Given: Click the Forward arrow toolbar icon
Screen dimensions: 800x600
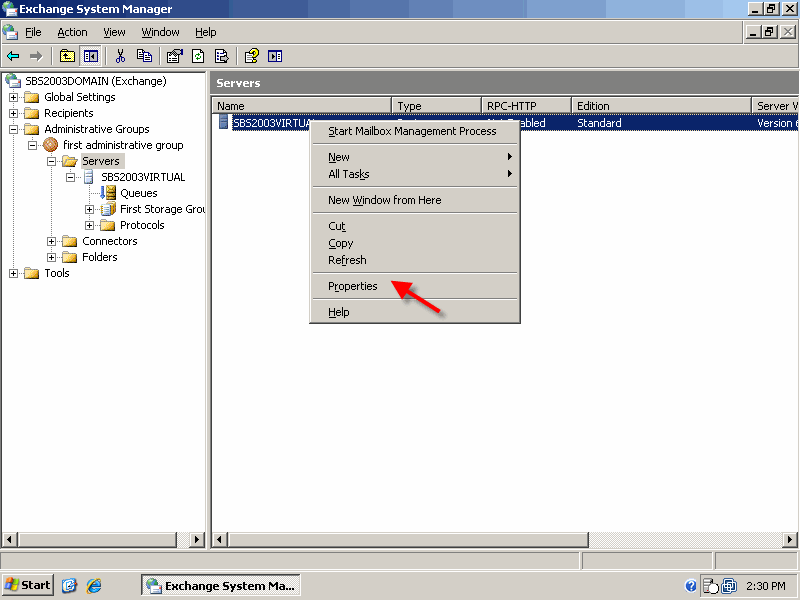Looking at the screenshot, I should (36, 56).
